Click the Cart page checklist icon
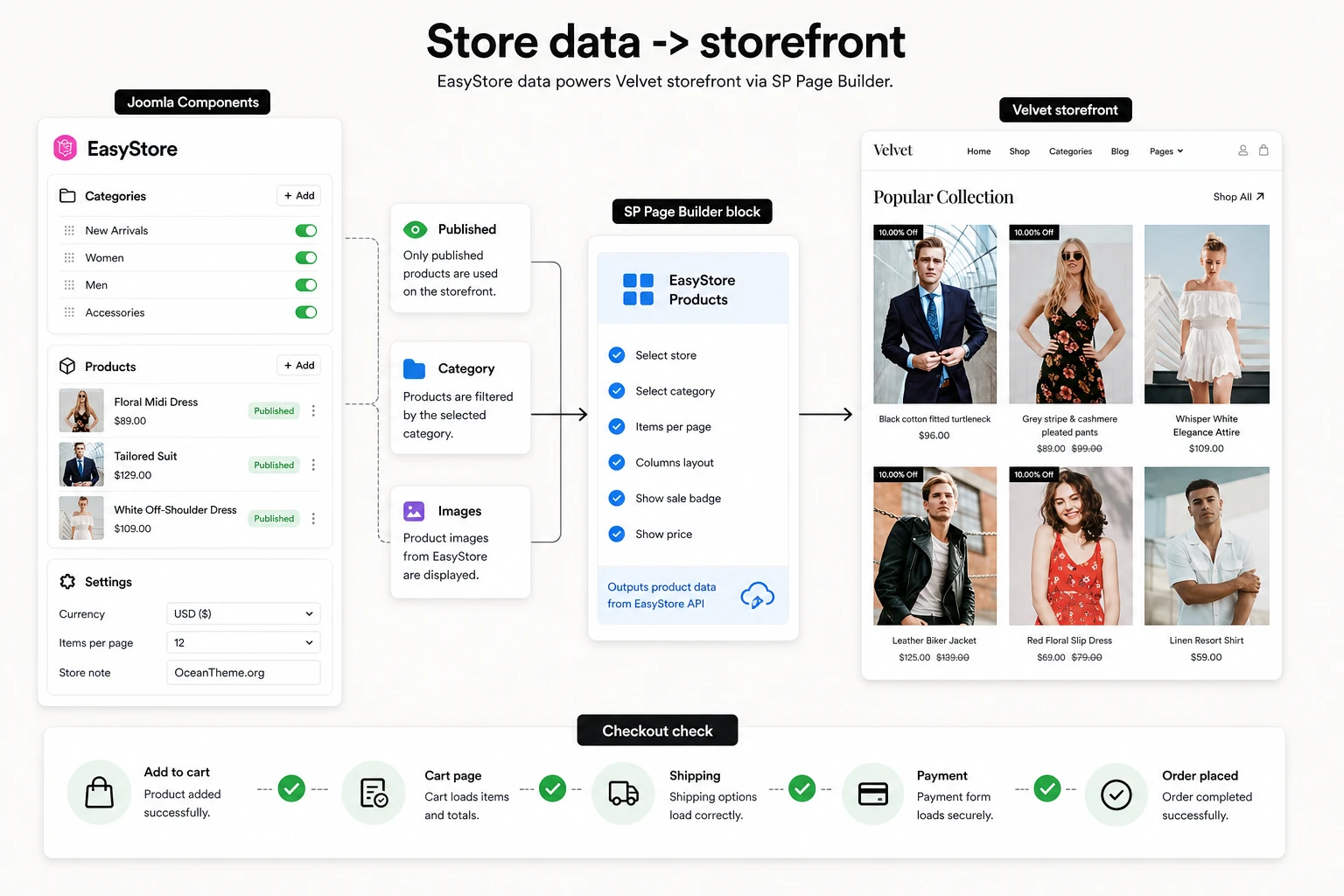The height and width of the screenshot is (896, 1344). coord(374,793)
